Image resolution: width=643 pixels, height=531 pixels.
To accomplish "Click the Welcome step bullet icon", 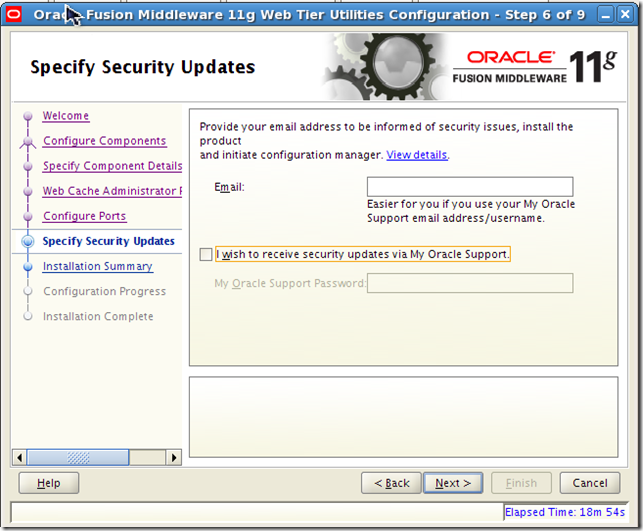I will [x=28, y=117].
